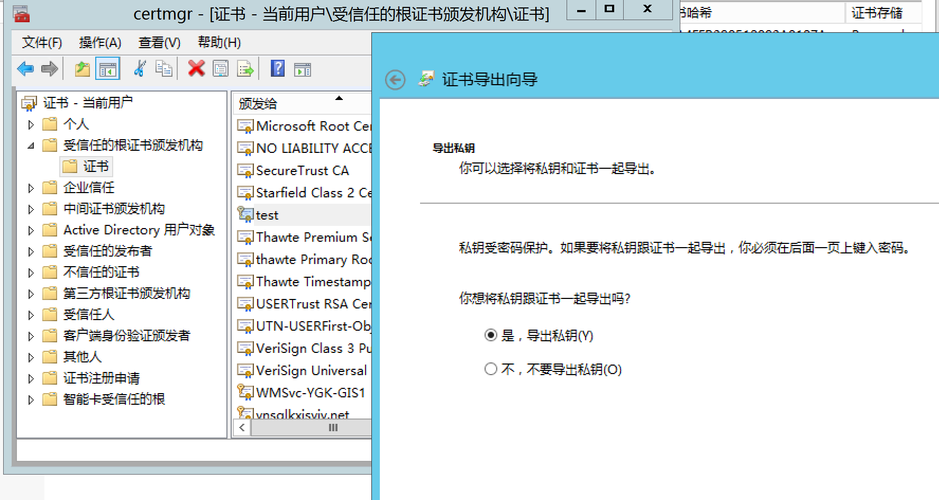
Task: Minimize the certmgr window
Action: coord(581,9)
